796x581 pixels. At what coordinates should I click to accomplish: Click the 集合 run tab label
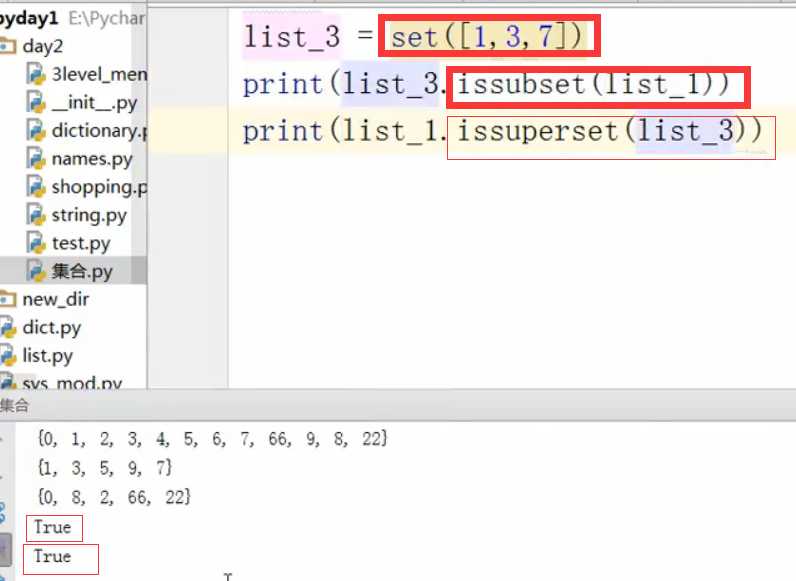click(x=14, y=406)
